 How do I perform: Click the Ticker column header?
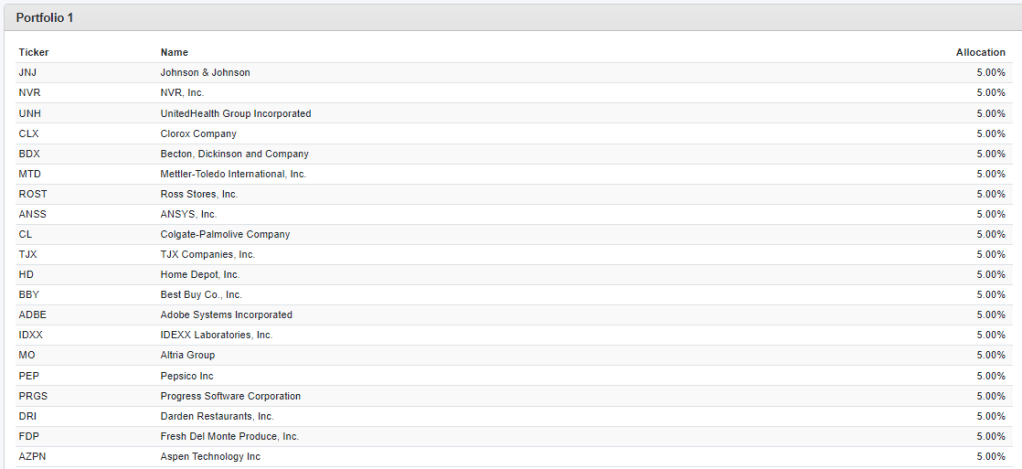click(x=33, y=52)
